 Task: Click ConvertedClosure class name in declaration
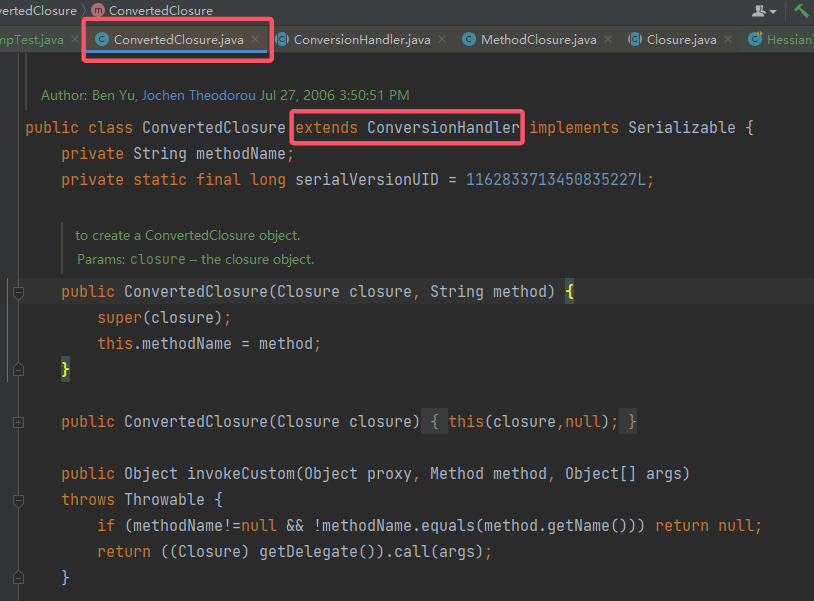[x=213, y=128]
